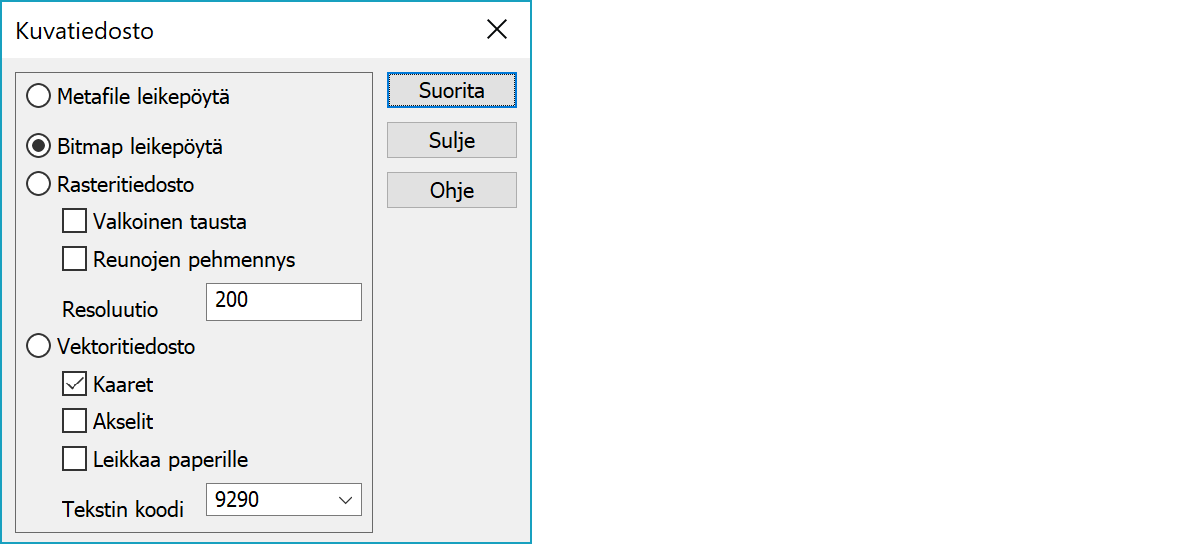Click the Valkoinen tausta label text

[x=169, y=222]
